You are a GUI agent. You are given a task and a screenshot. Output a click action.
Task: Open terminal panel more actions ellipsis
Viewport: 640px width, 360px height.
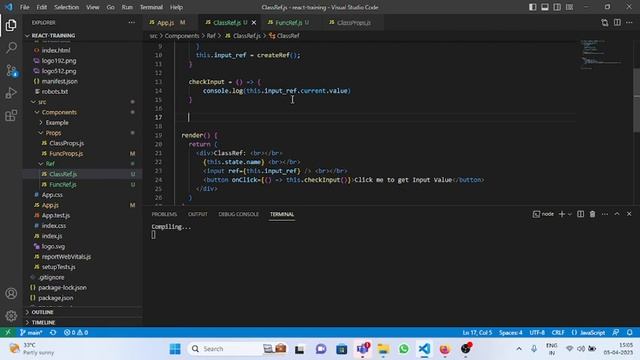pyautogui.click(x=604, y=214)
